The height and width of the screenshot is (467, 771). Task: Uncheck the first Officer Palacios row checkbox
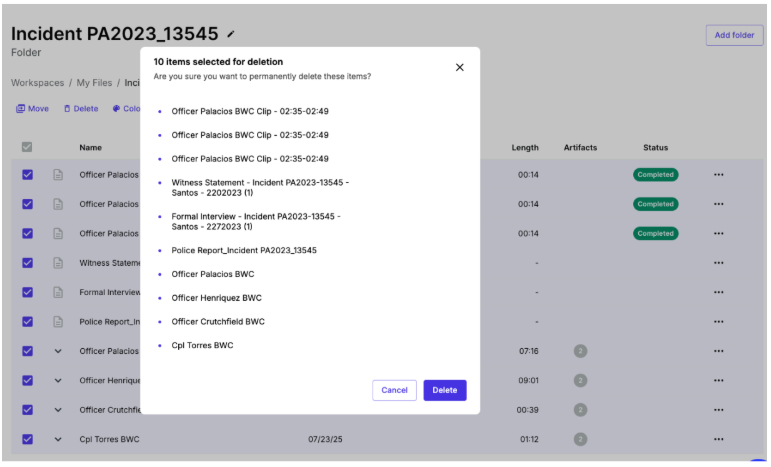pyautogui.click(x=28, y=175)
